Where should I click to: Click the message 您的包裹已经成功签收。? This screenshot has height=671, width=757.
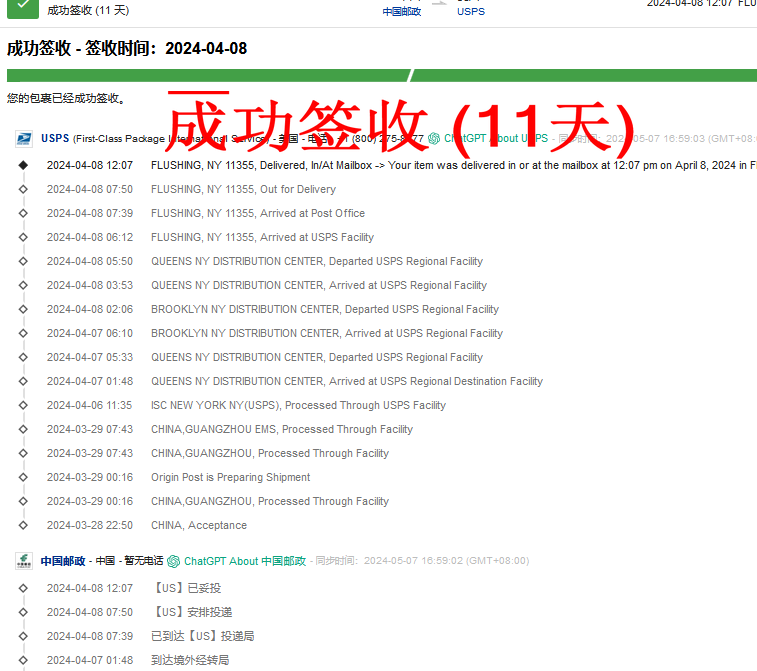(66, 98)
